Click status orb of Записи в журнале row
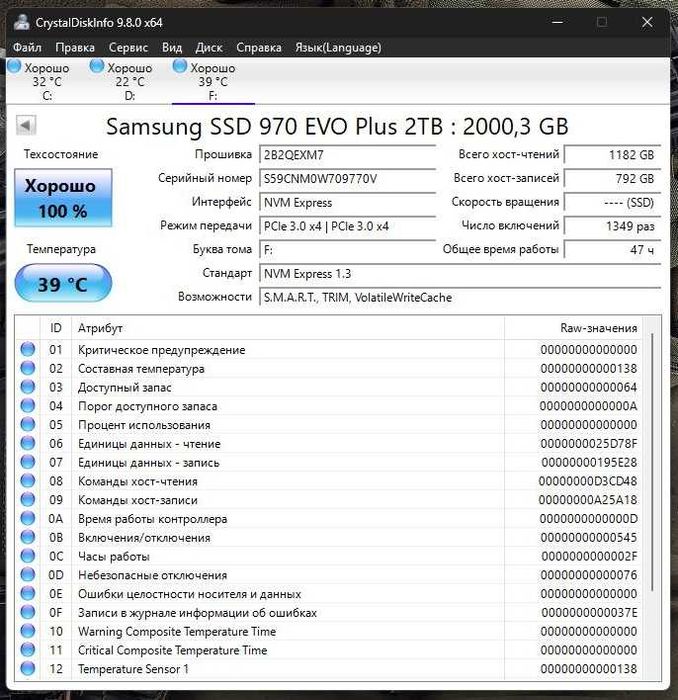This screenshot has width=678, height=700. click(x=28, y=612)
